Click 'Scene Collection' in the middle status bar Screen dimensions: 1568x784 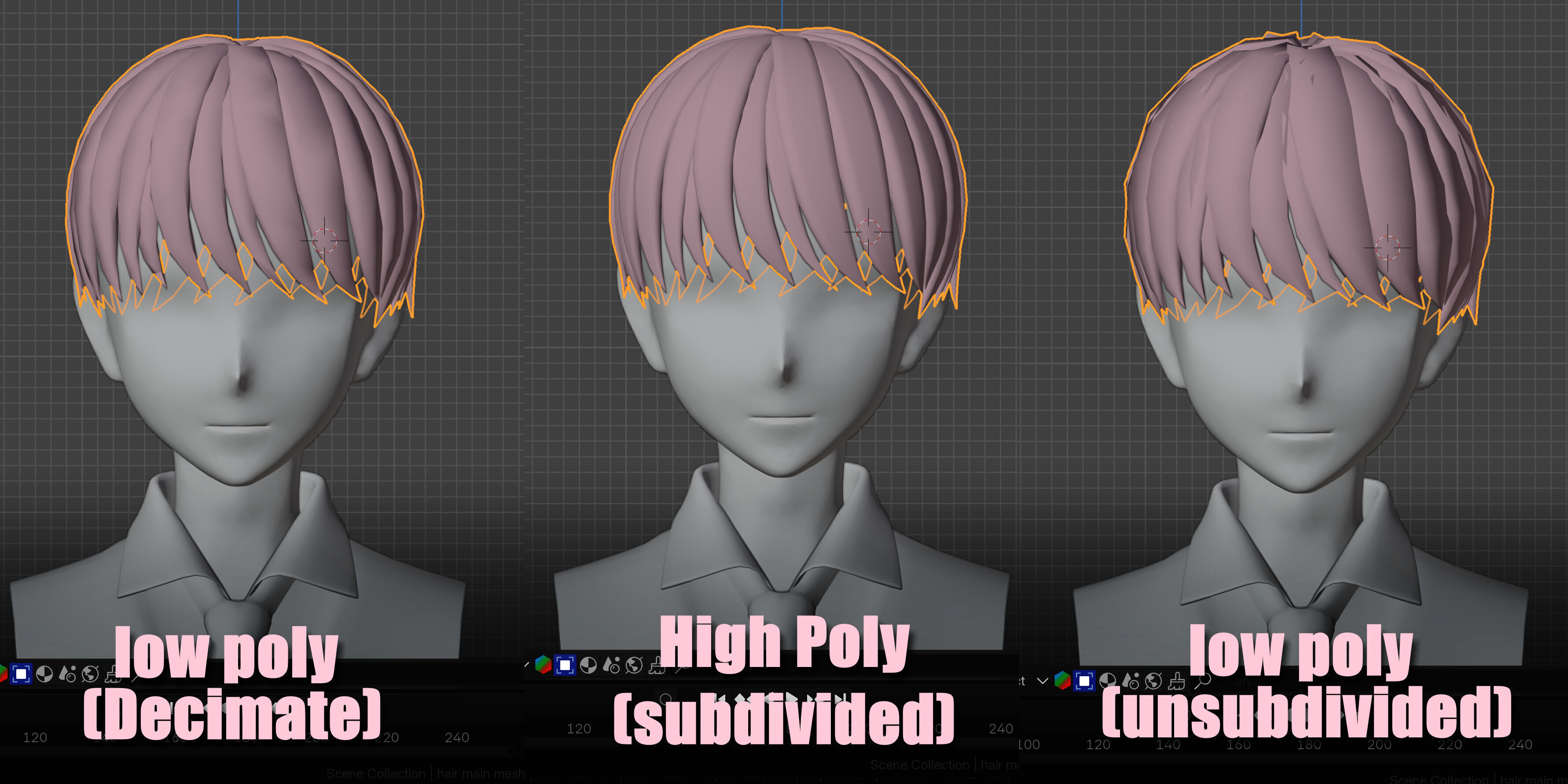point(919,765)
